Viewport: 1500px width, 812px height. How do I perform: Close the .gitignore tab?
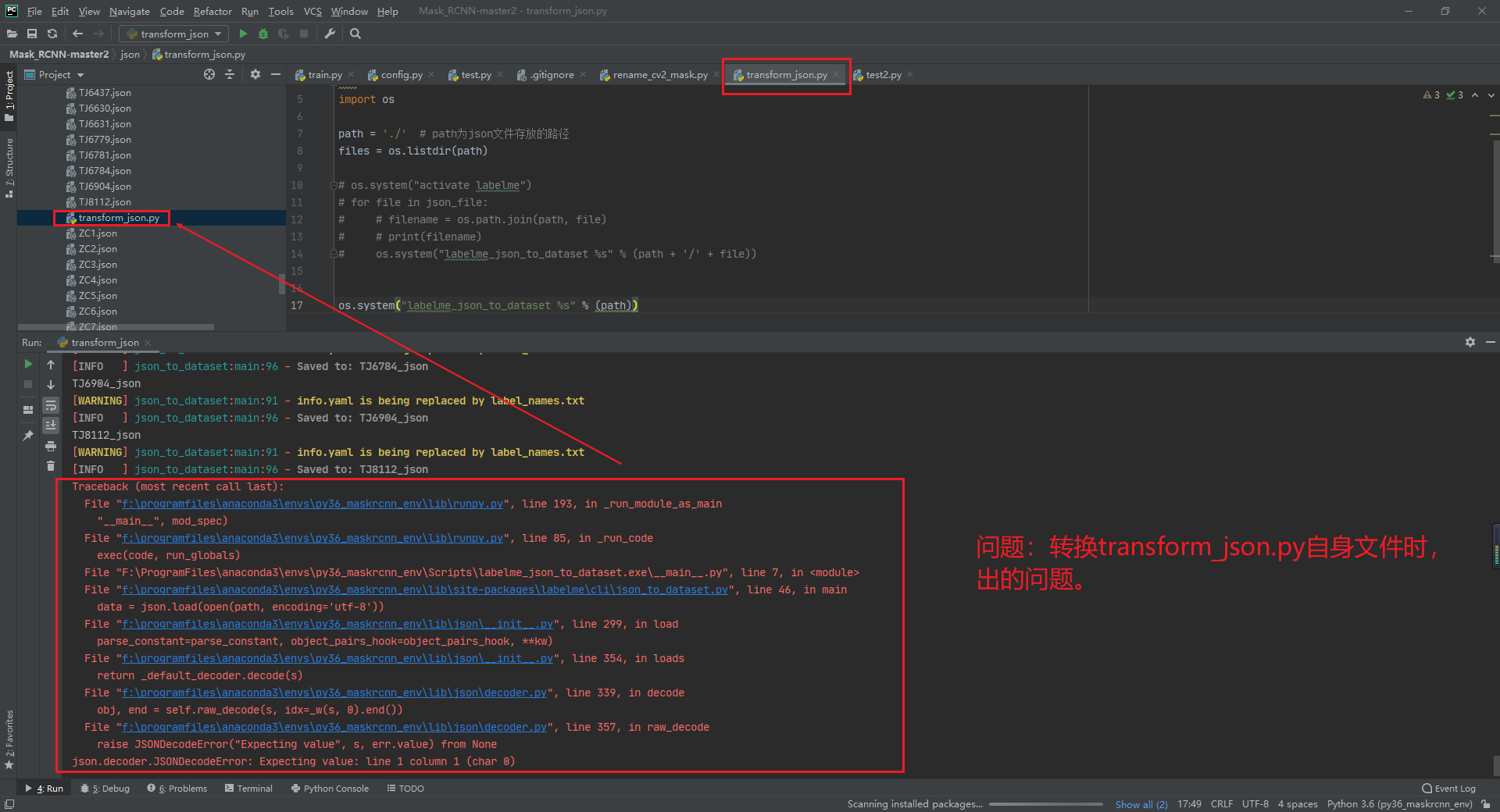pyautogui.click(x=583, y=75)
